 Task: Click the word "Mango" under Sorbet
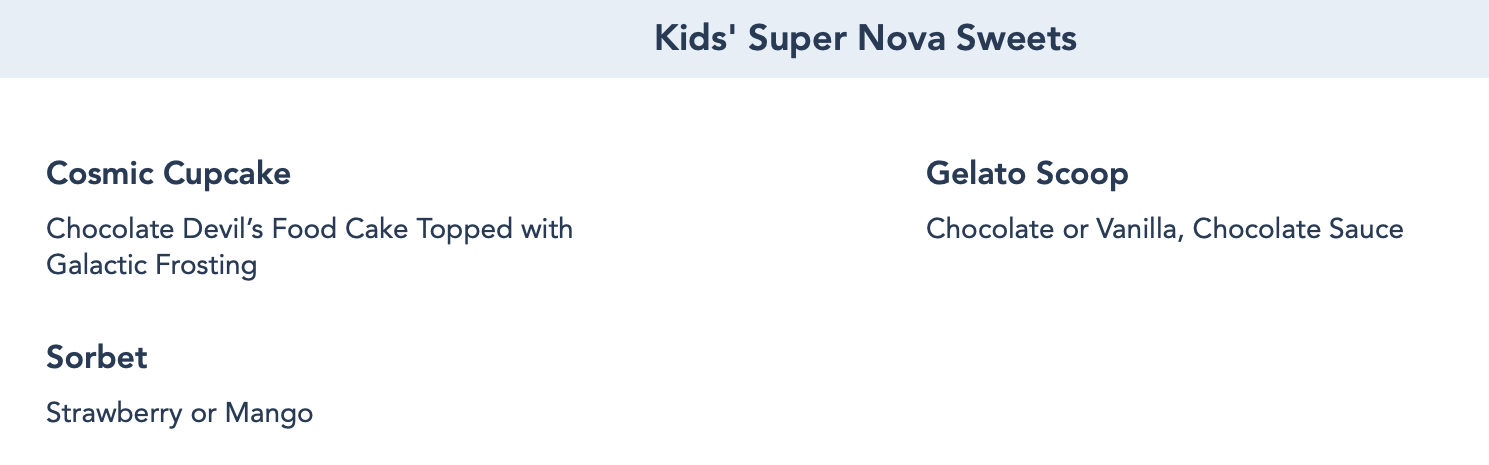[269, 413]
